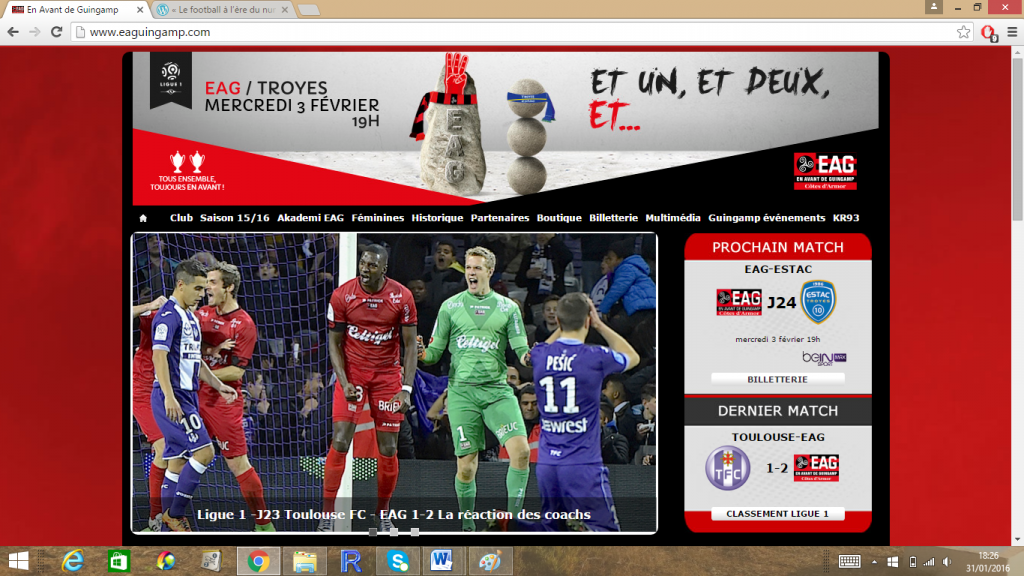Open the KR93 menu item

[846, 218]
